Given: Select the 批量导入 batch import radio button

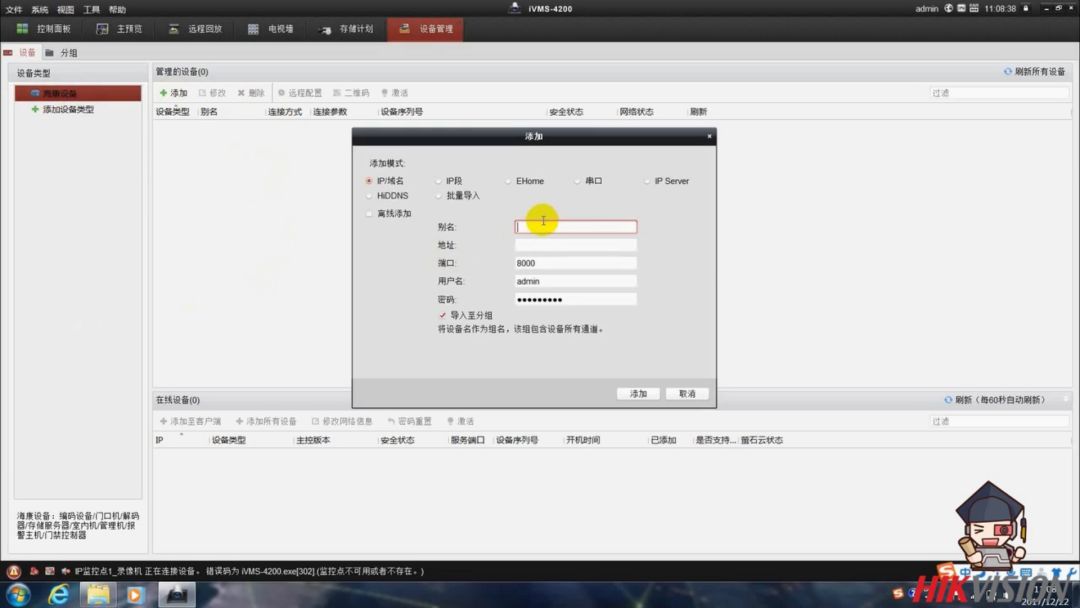Looking at the screenshot, I should [439, 196].
